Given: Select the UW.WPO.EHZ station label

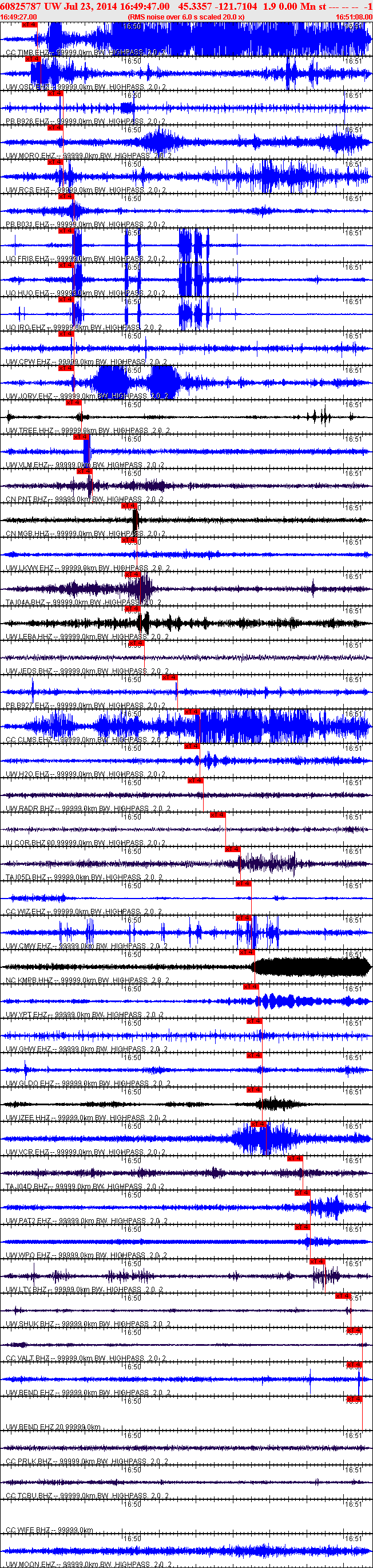Looking at the screenshot, I should tap(86, 1255).
